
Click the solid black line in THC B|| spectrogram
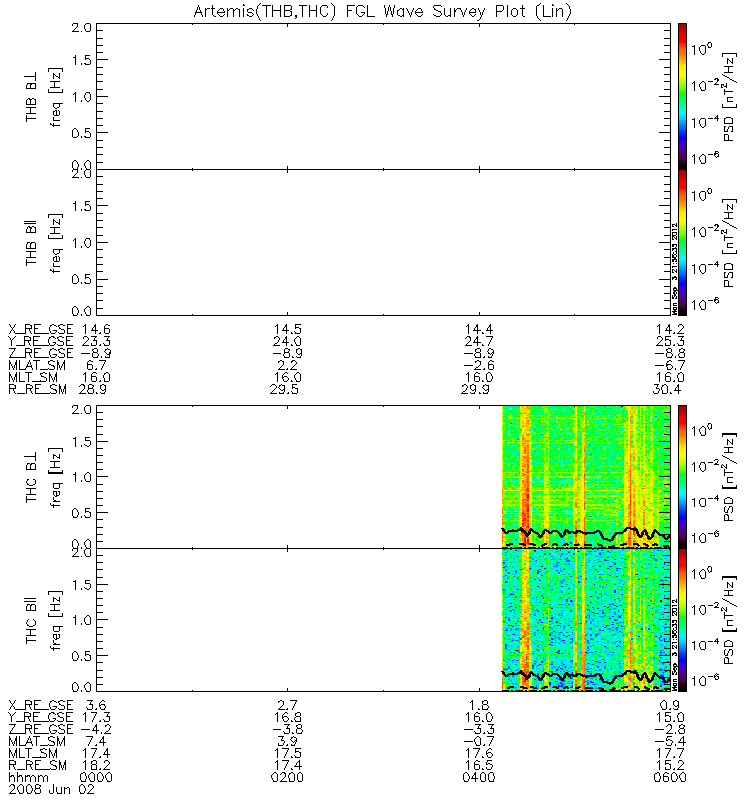(586, 676)
